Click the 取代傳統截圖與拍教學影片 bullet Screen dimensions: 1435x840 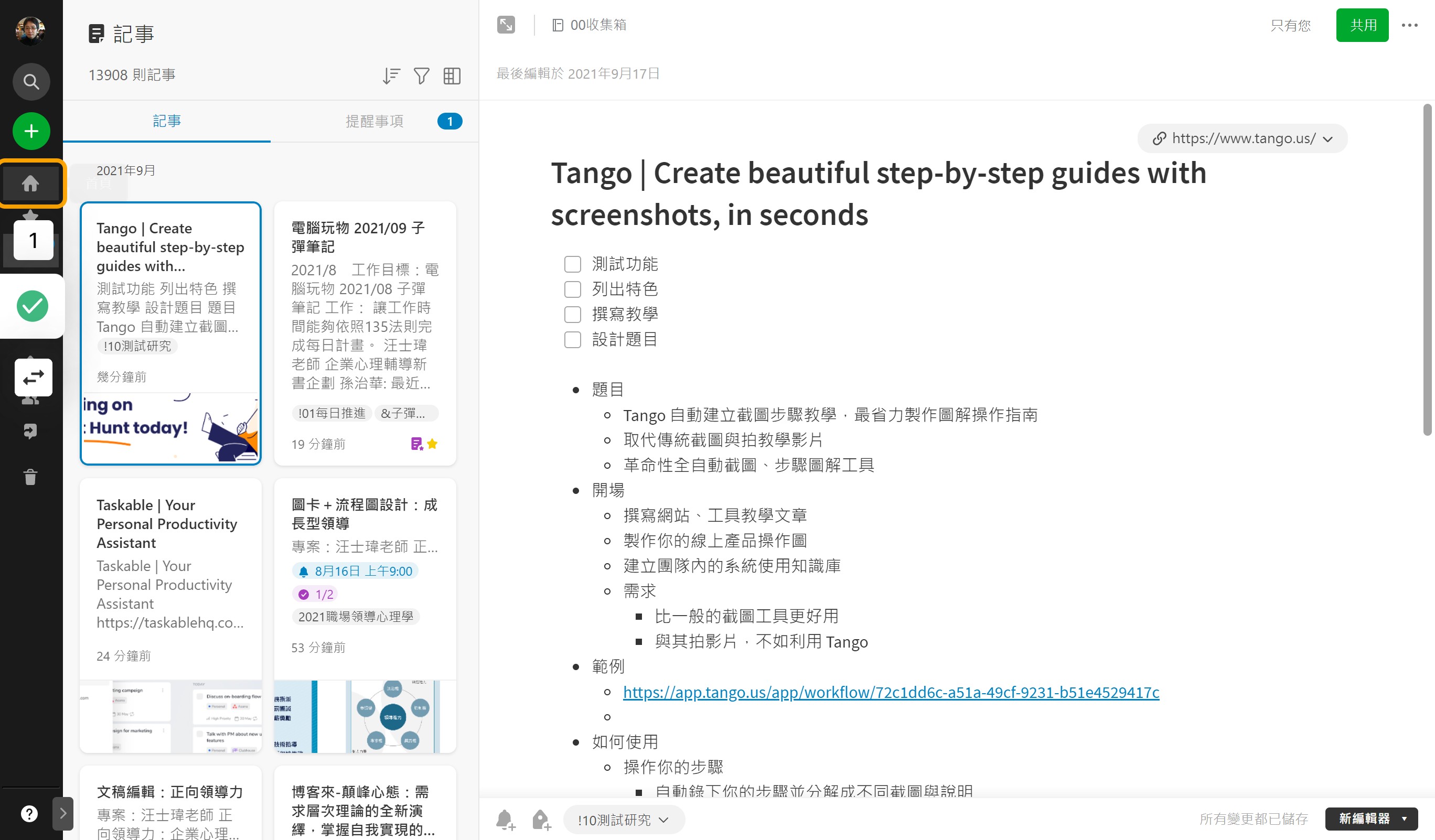point(723,440)
